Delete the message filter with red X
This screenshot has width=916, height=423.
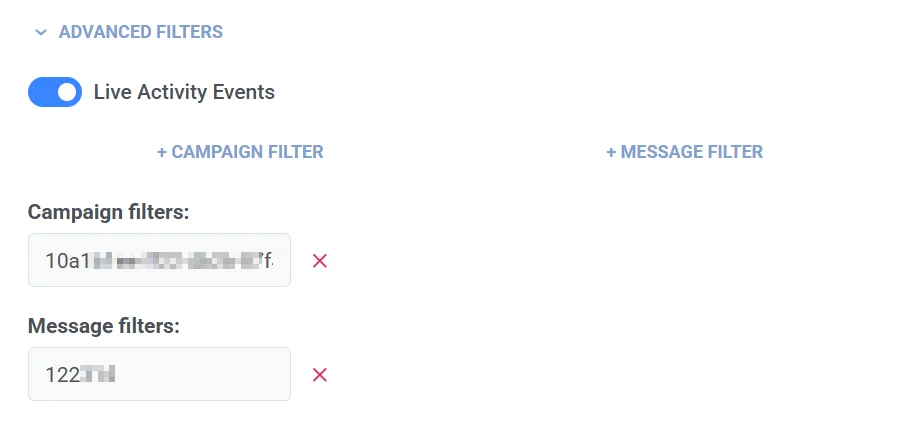tap(320, 375)
